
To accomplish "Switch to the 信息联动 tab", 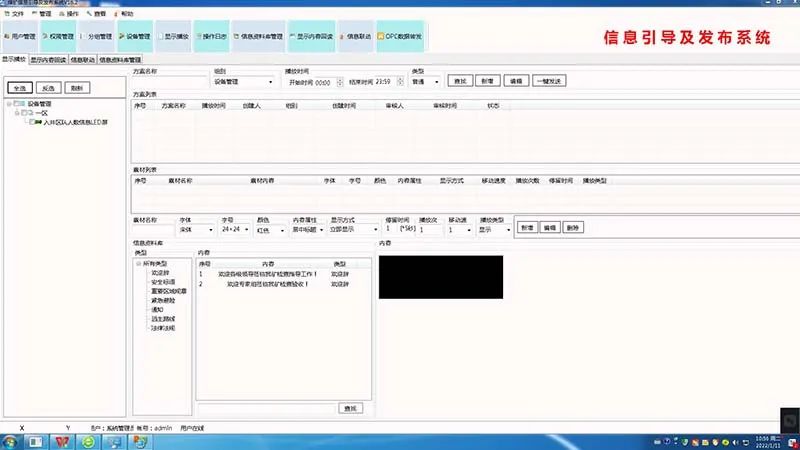I will pos(83,60).
